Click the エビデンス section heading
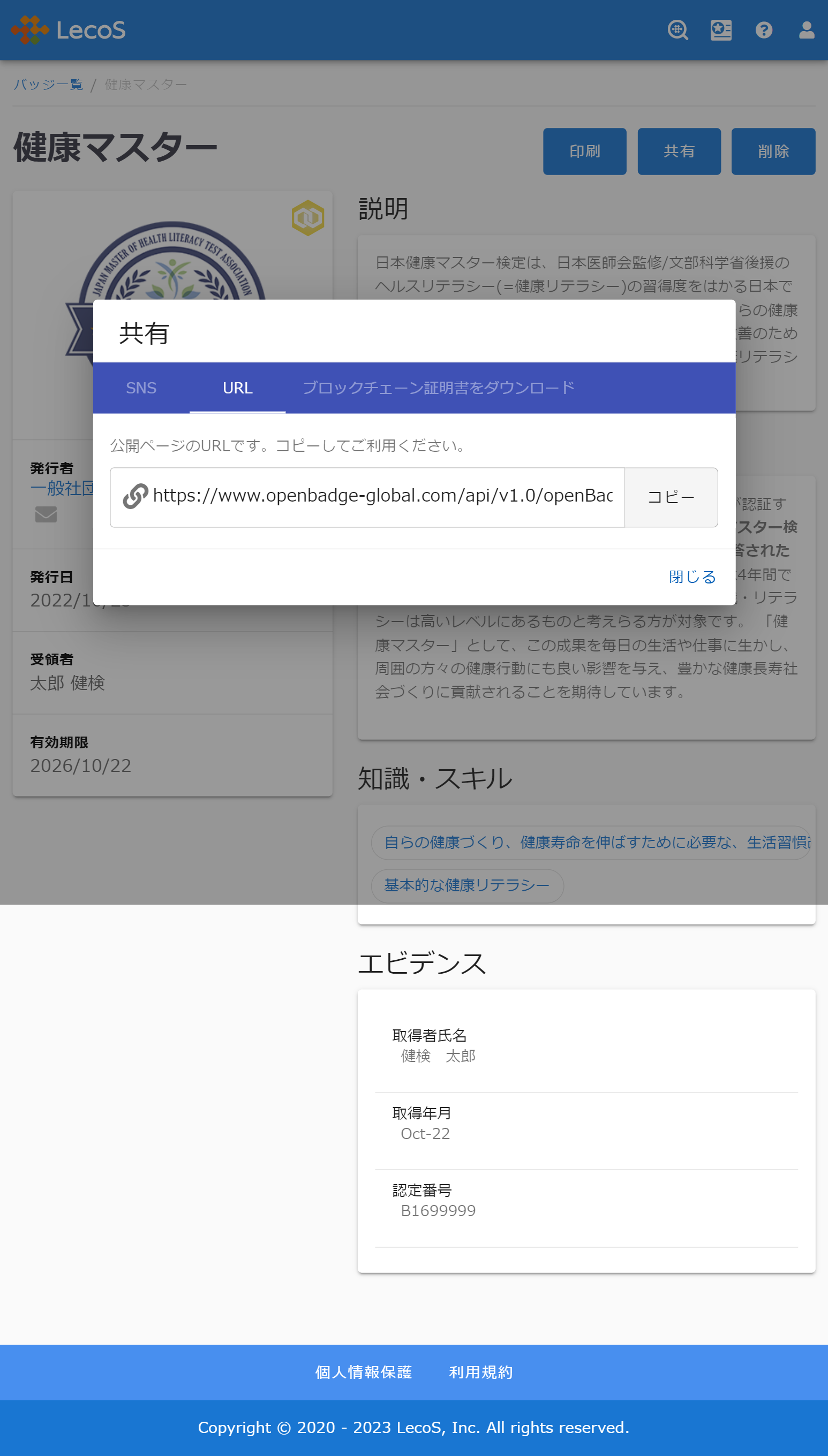 422,964
